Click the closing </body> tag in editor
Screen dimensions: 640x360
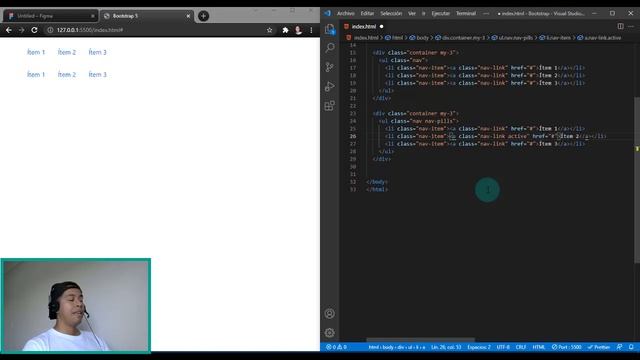tap(377, 182)
